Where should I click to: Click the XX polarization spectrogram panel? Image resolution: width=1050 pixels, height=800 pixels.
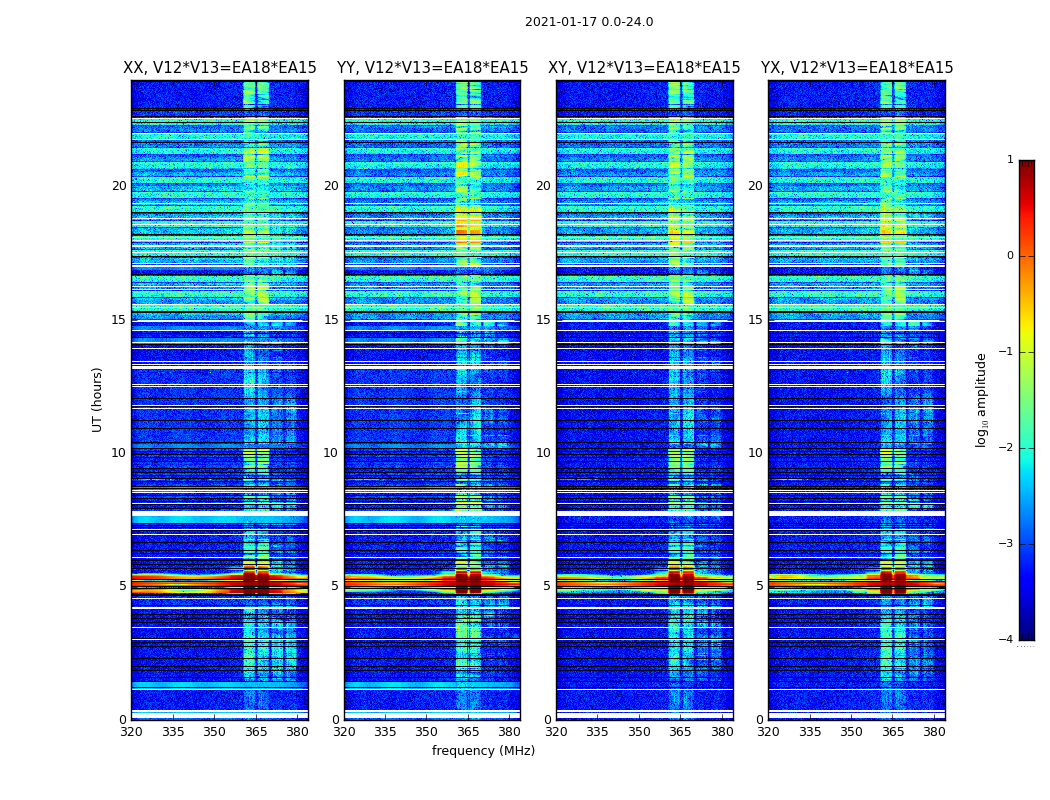tap(220, 400)
